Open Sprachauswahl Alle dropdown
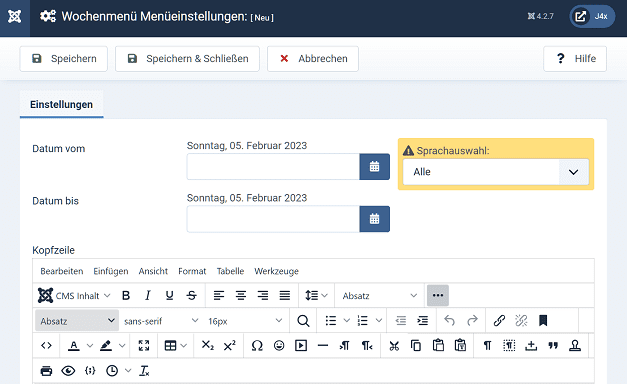This screenshot has height=384, width=627. pos(496,172)
